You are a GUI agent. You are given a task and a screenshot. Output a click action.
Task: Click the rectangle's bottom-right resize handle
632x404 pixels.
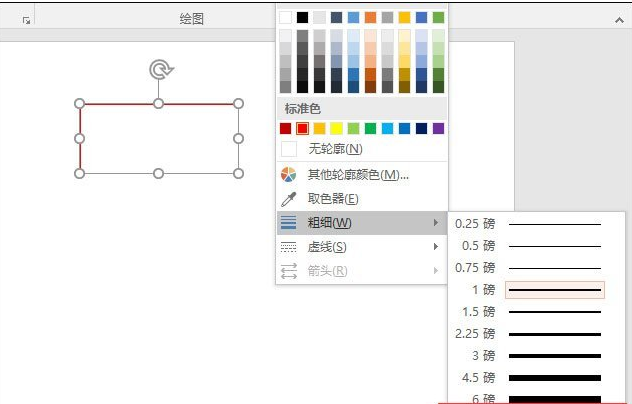tap(238, 173)
